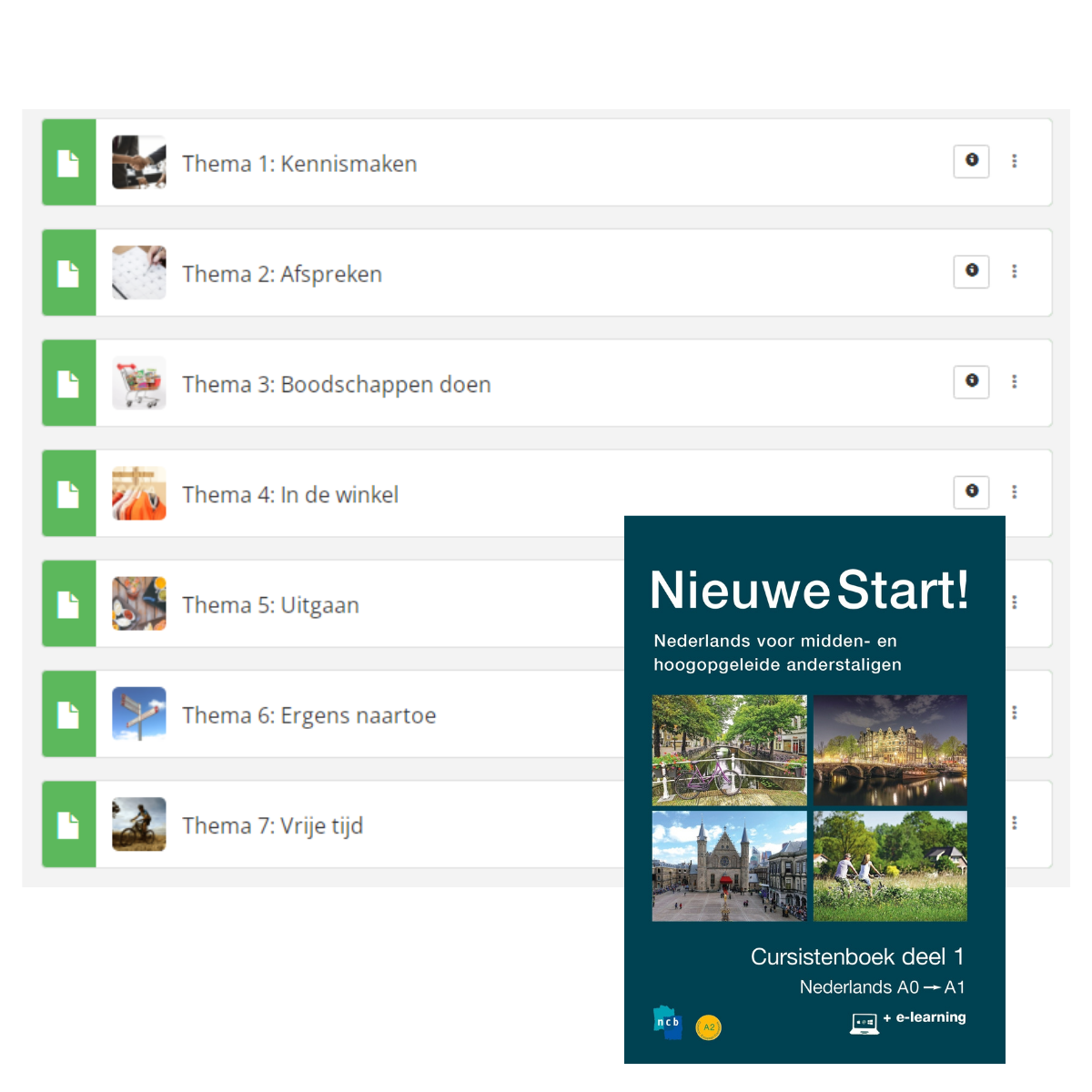Click the signpost image beside Thema 6
Viewport: 1092px width, 1092px height.
[x=138, y=713]
